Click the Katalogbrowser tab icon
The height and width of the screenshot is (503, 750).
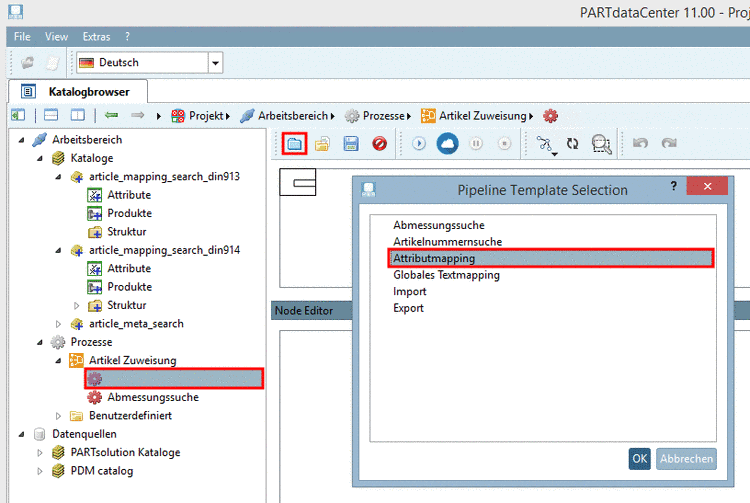(x=28, y=91)
